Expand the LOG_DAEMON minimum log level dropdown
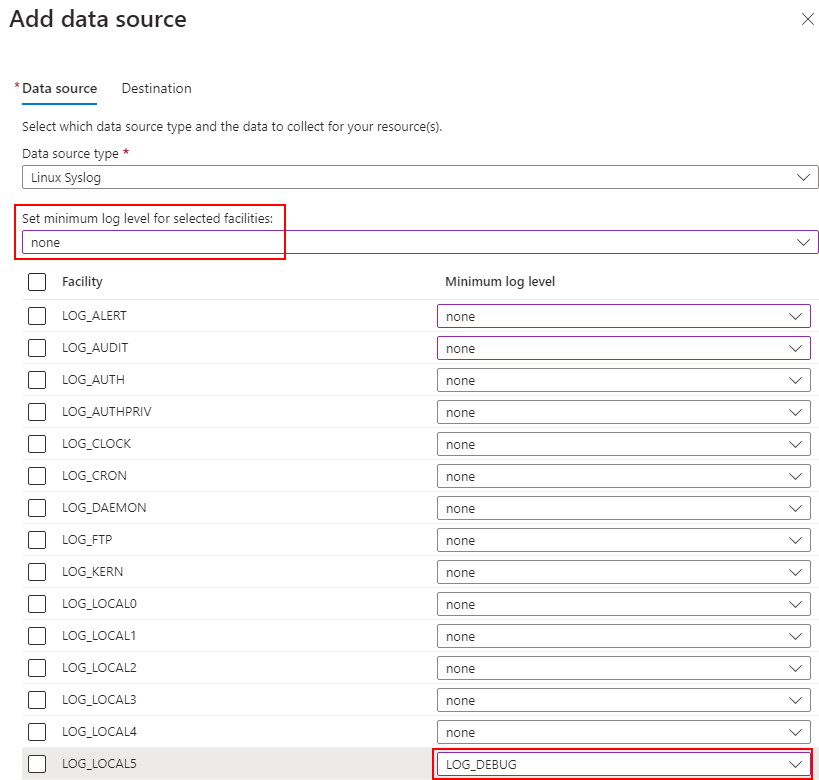The height and width of the screenshot is (780, 819). click(x=623, y=508)
